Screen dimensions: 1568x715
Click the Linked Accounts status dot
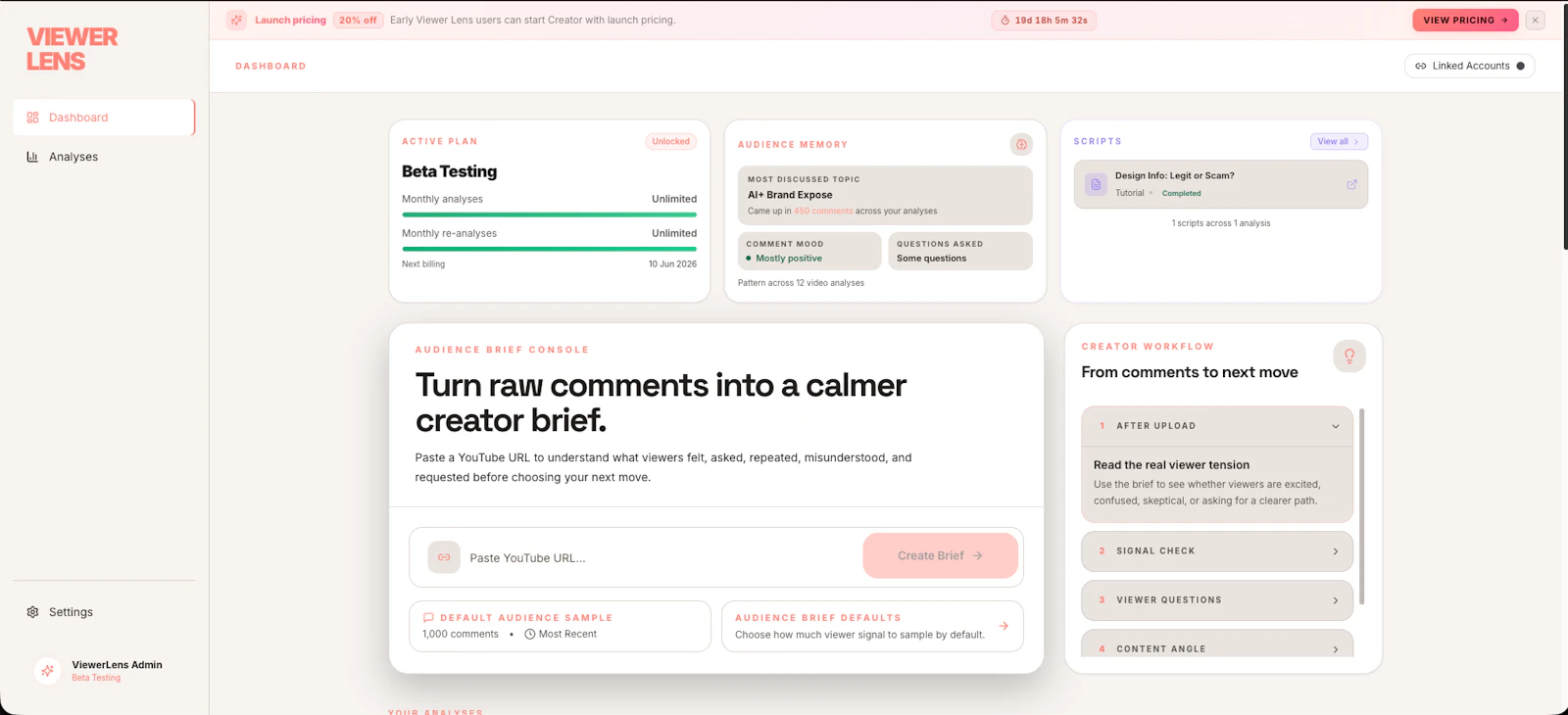(1520, 66)
